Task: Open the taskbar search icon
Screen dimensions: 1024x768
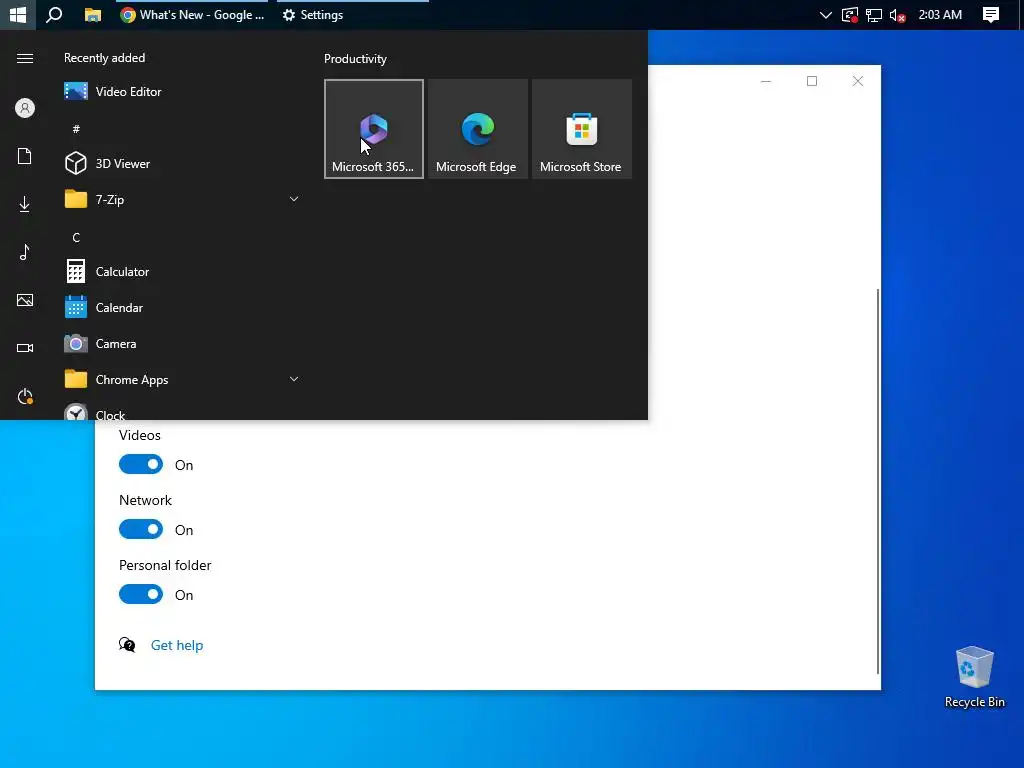Action: click(x=54, y=14)
